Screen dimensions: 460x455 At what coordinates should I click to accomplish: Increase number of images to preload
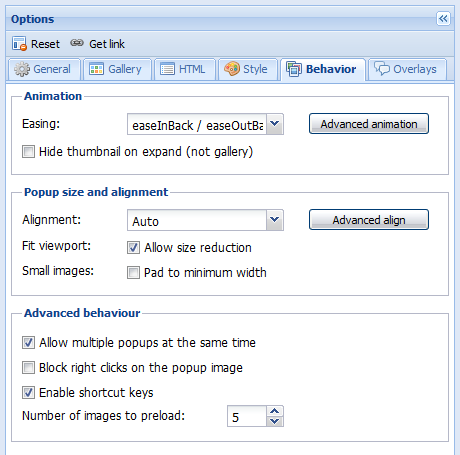coord(275,411)
